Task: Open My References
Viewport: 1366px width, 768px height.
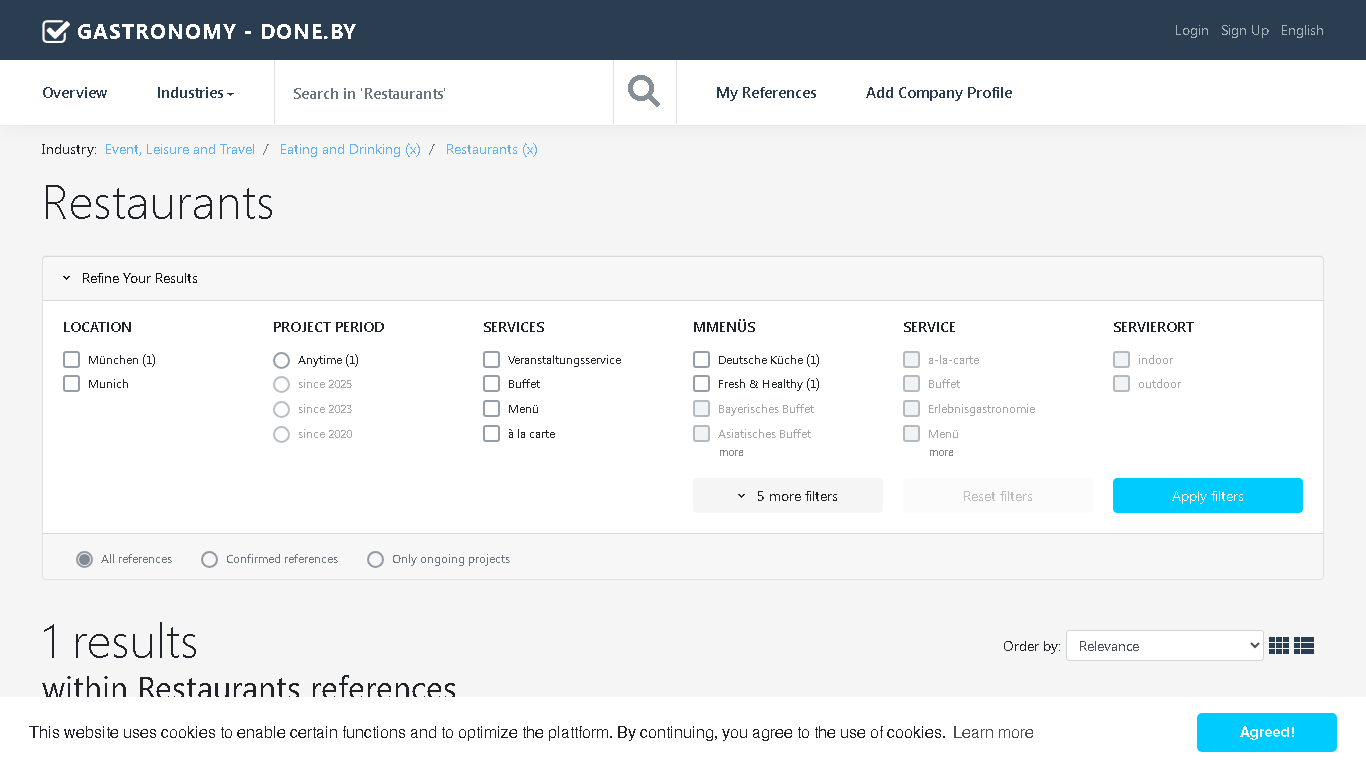Action: [766, 93]
